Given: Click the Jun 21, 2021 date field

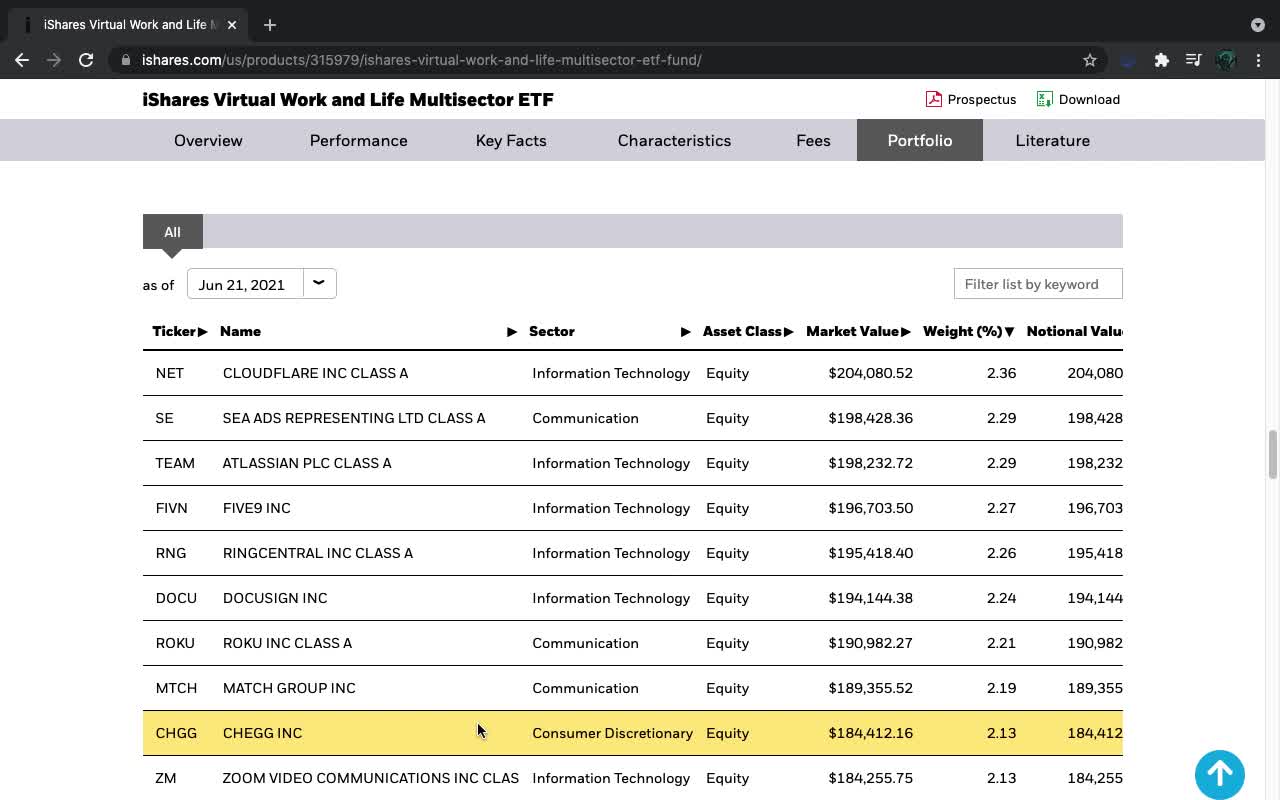Looking at the screenshot, I should pos(244,284).
